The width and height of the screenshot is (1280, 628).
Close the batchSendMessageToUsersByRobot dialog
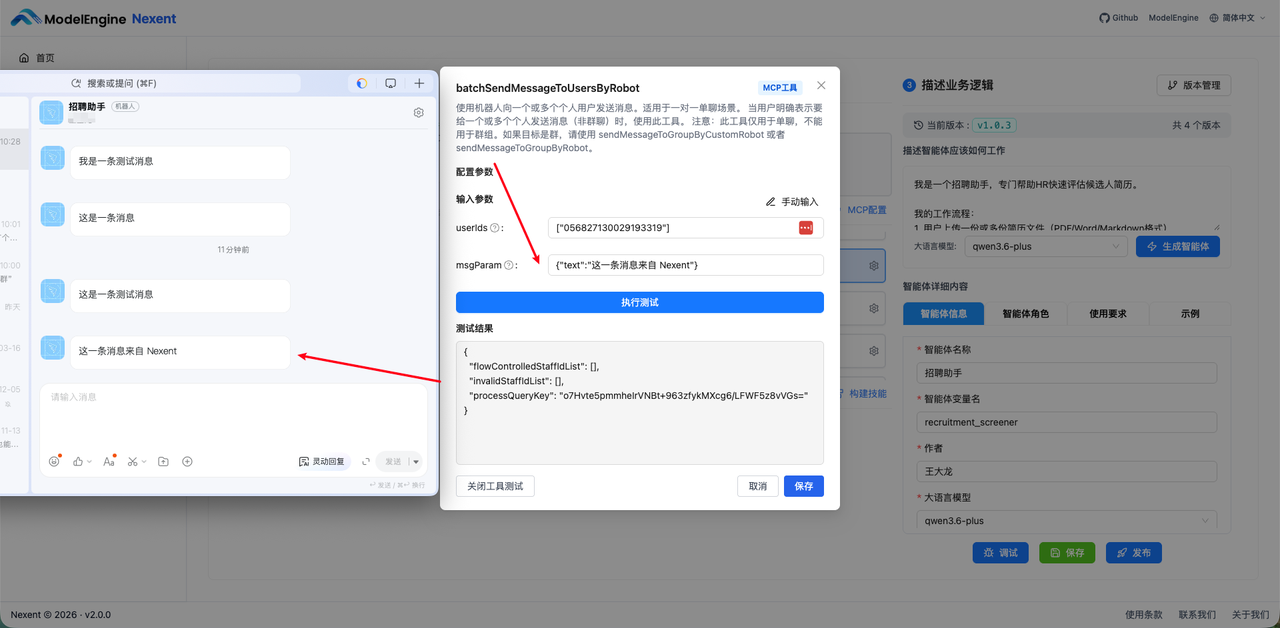821,86
